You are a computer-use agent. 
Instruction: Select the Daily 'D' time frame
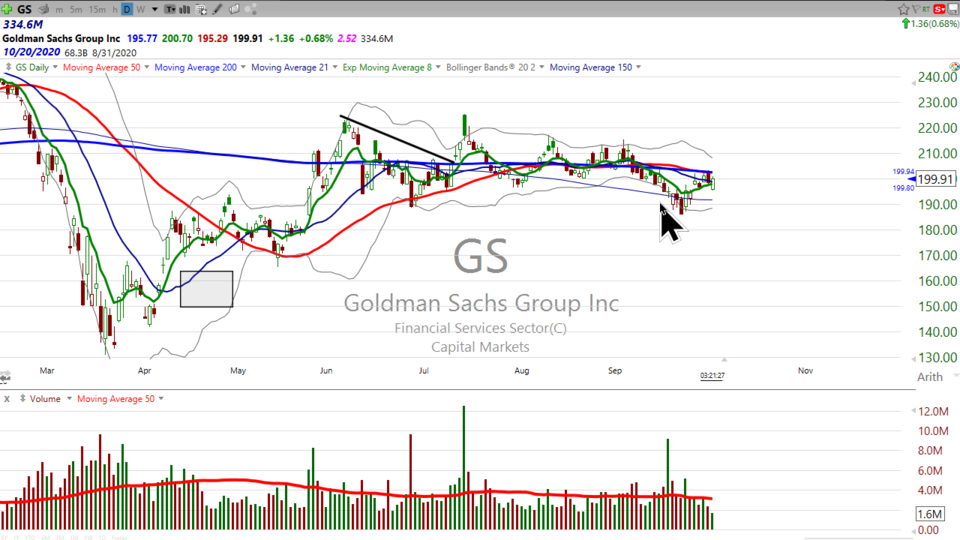127,9
